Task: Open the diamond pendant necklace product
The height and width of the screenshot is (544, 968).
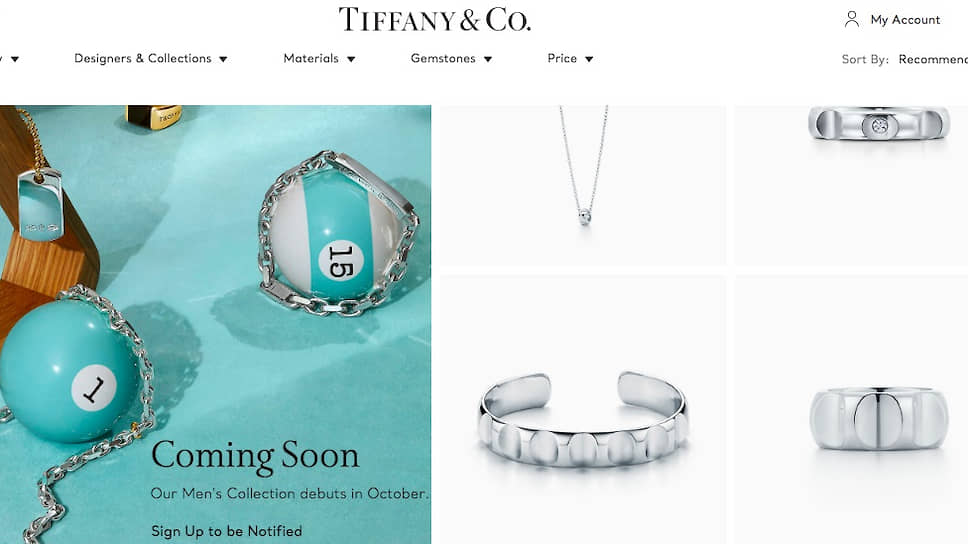Action: tap(583, 185)
